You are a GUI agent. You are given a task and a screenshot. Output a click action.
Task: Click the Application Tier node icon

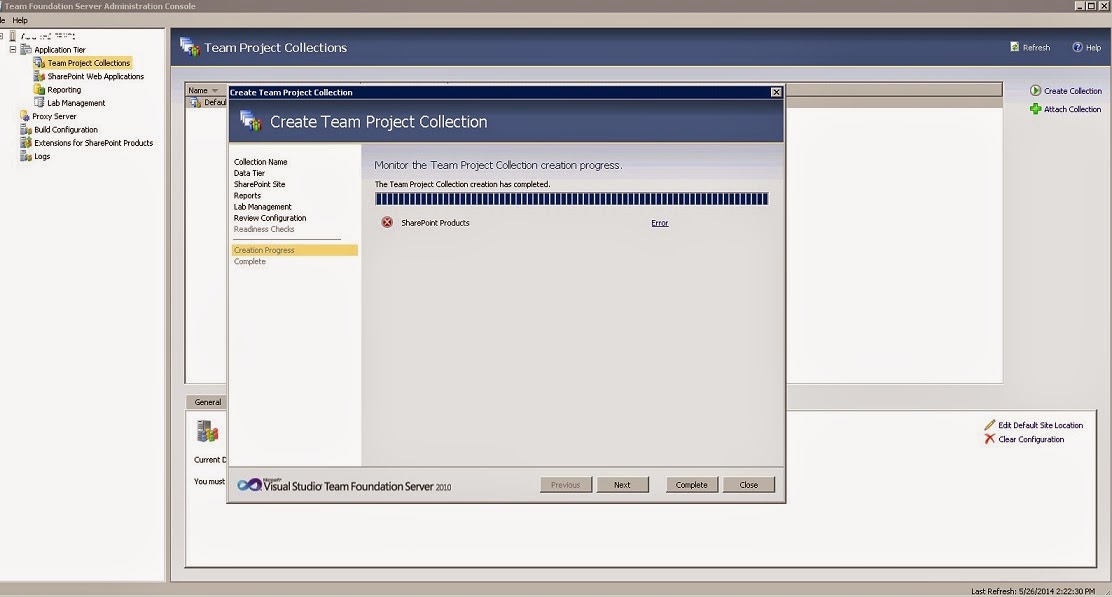(26, 50)
